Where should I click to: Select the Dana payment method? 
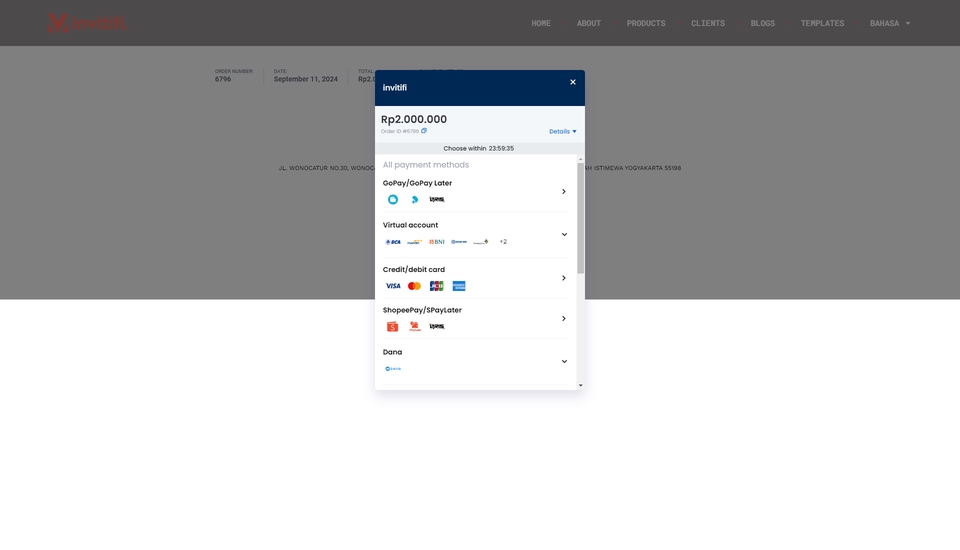(476, 361)
